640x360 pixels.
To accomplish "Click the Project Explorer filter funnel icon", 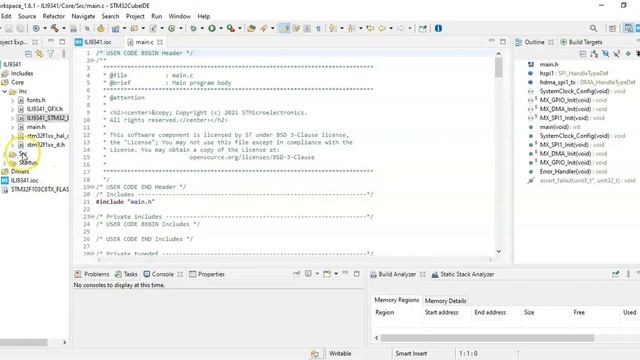I will tap(51, 53).
